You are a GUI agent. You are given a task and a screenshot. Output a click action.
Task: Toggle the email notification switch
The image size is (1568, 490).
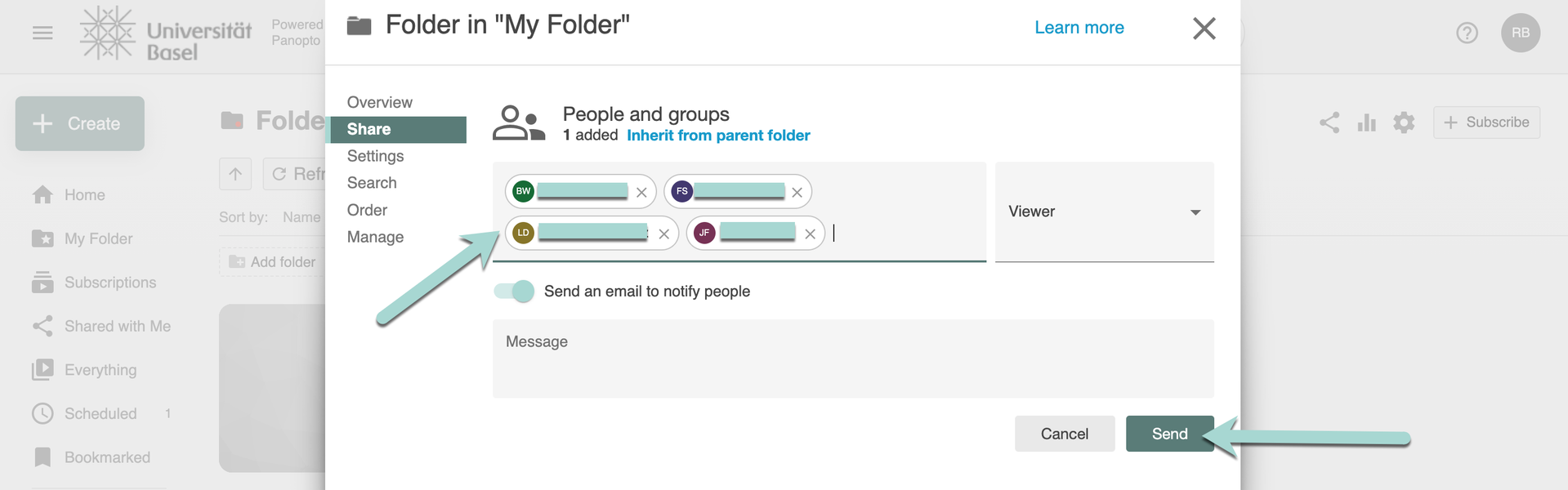[514, 292]
